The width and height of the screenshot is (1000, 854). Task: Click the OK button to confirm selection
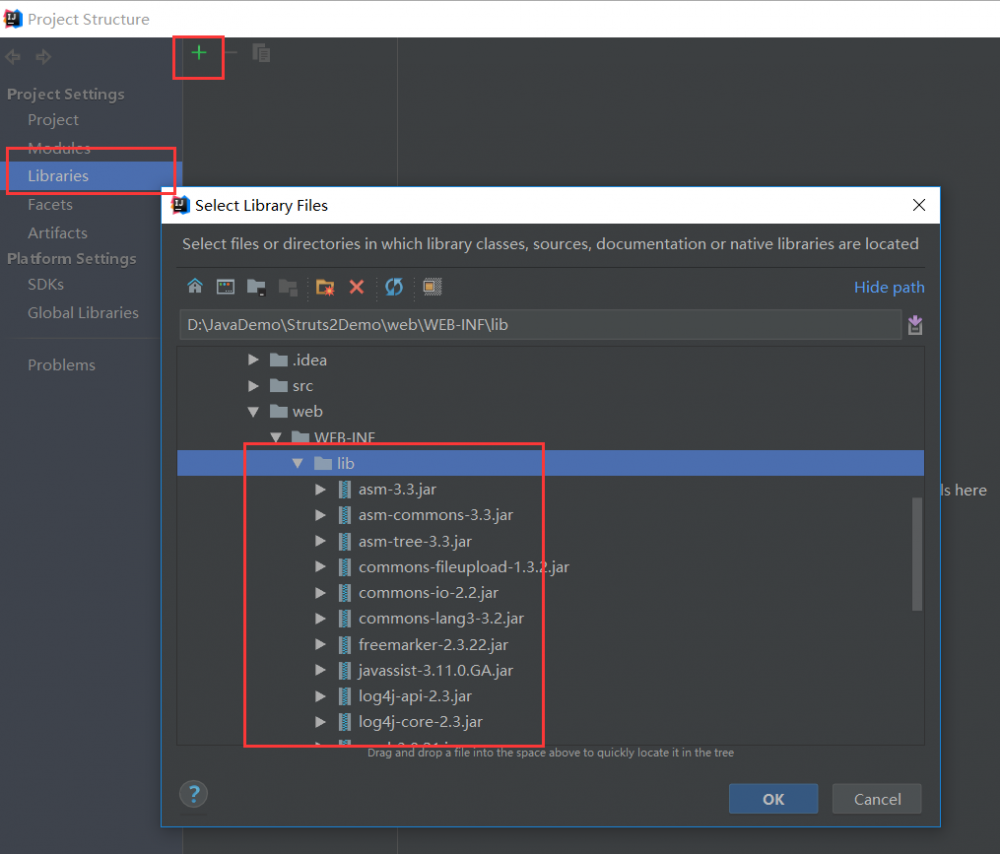(773, 798)
